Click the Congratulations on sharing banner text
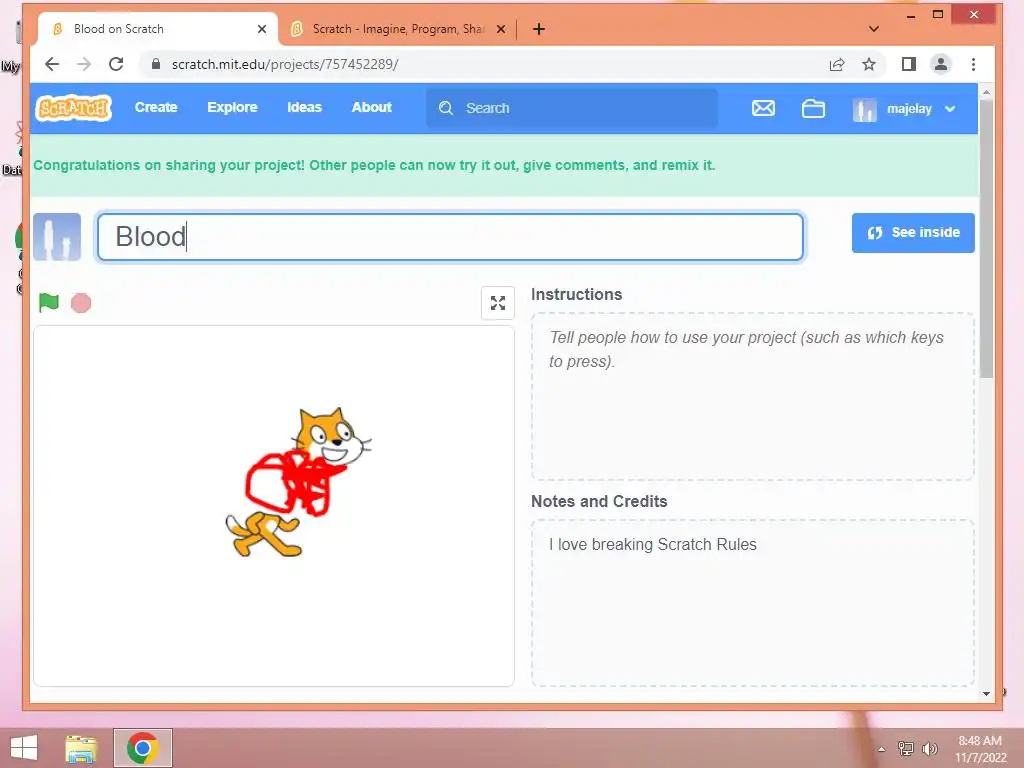 [x=374, y=165]
